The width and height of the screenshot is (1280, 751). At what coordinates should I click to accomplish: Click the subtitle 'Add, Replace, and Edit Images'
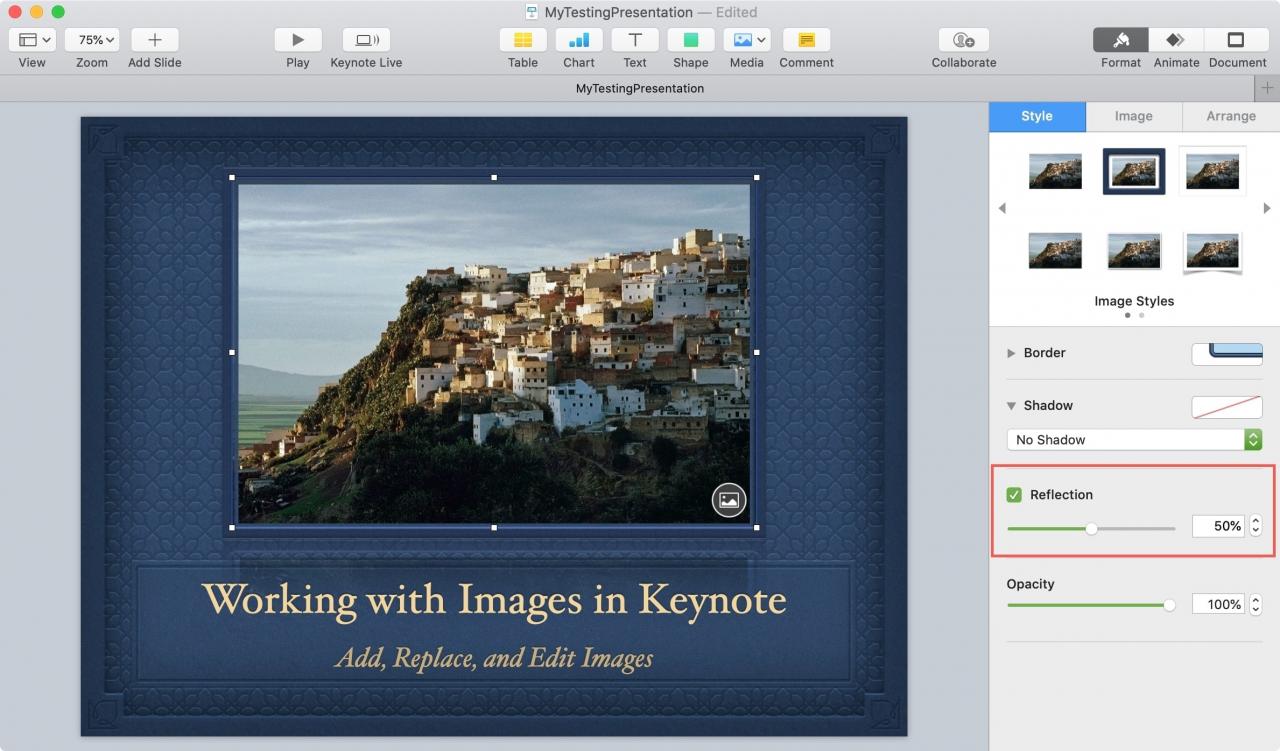(494, 657)
